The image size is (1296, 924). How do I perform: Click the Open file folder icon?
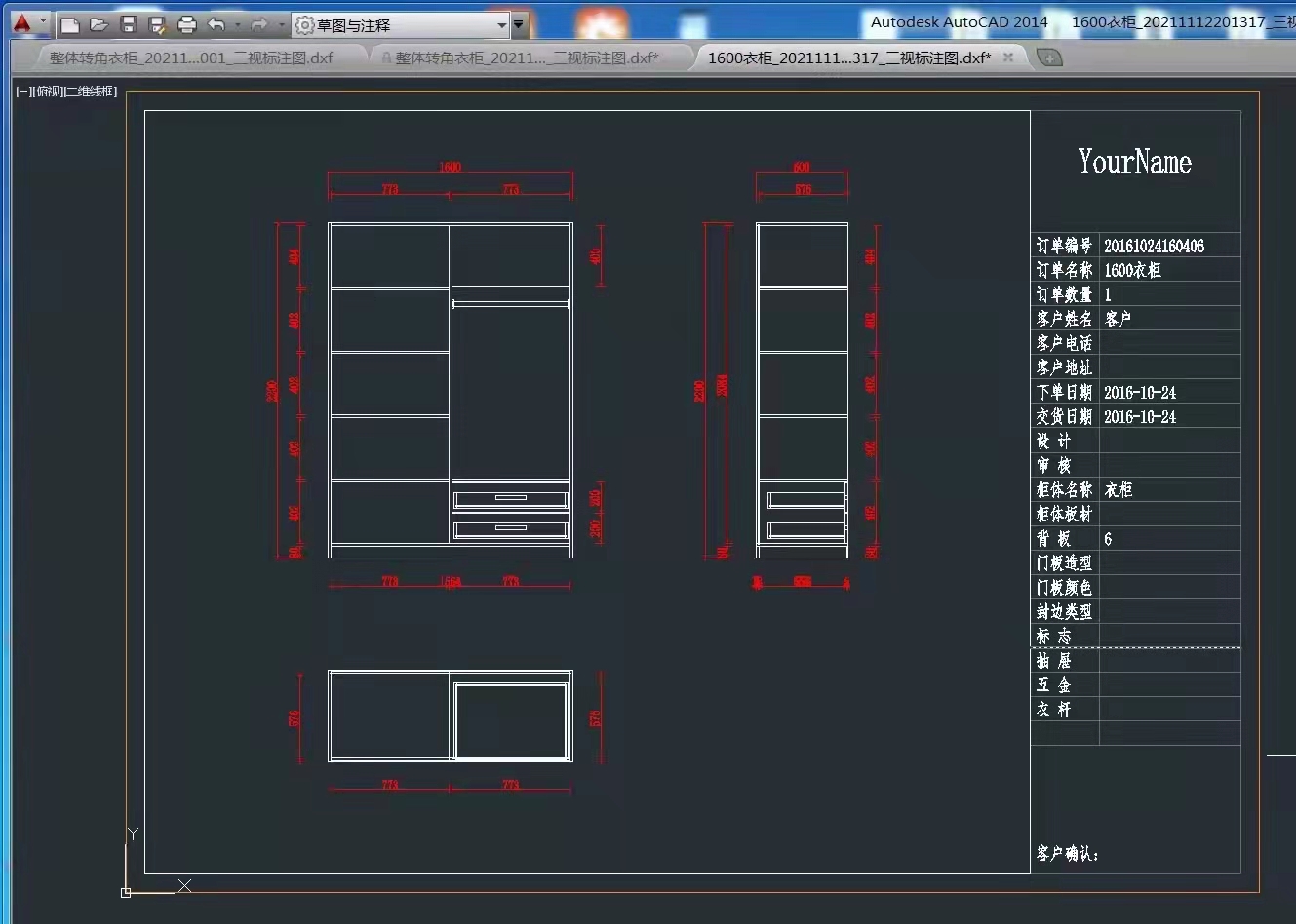(x=98, y=25)
